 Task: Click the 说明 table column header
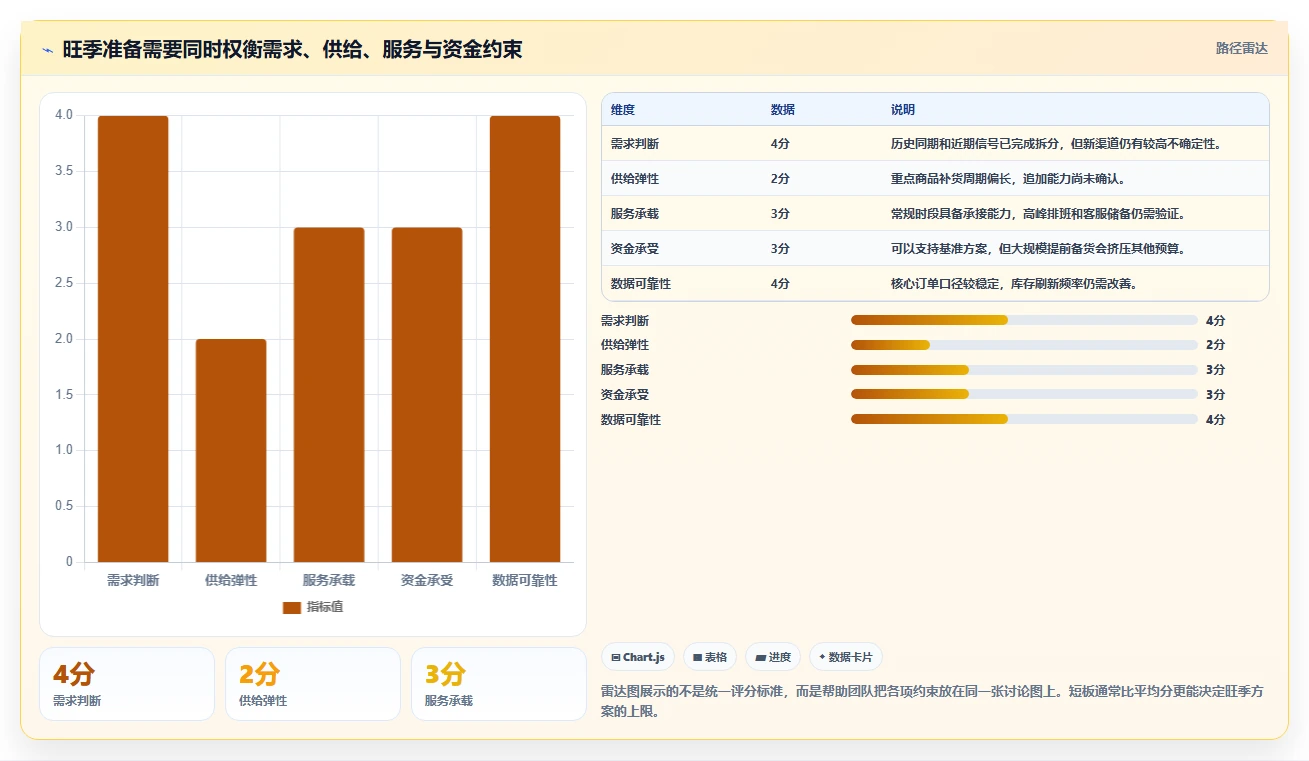(903, 110)
